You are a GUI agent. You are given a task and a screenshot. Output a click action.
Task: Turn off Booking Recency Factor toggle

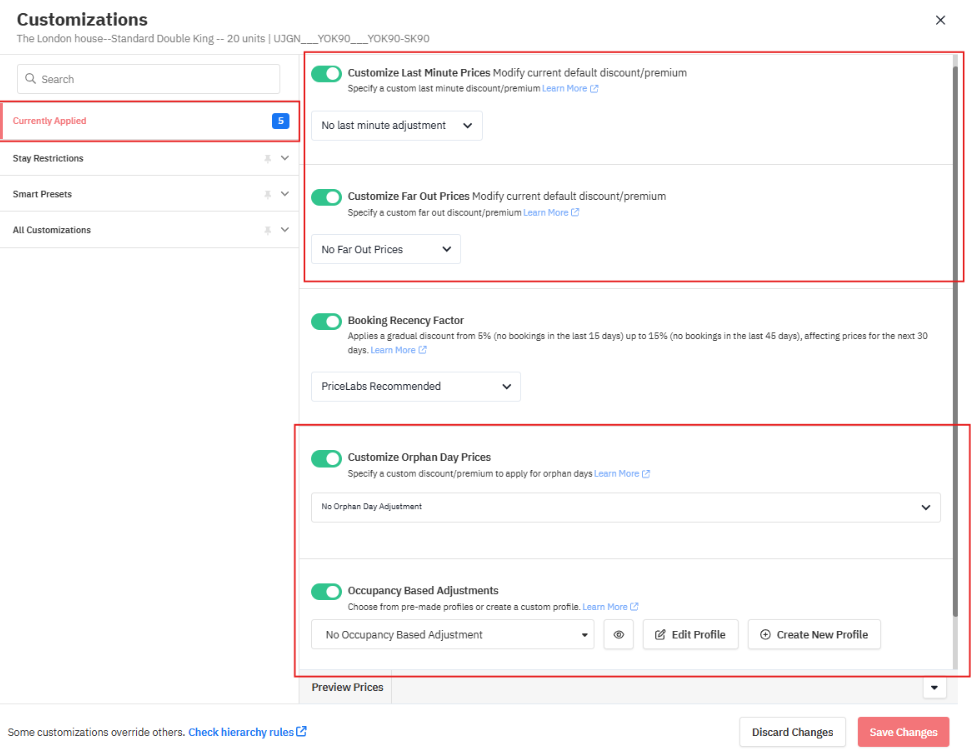tap(326, 321)
